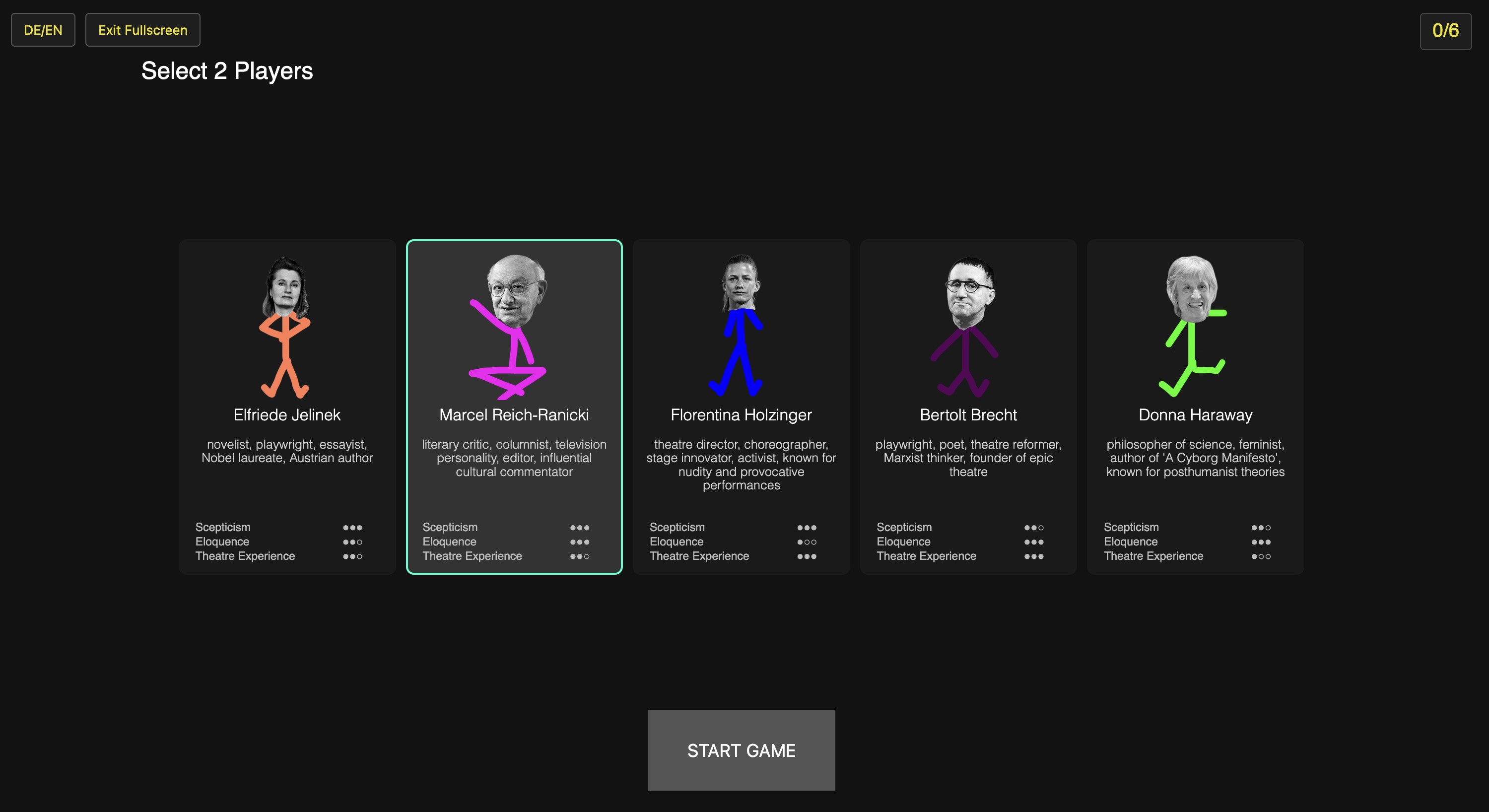Click Jelinek's Scepticism rating dots
The width and height of the screenshot is (1489, 812).
point(352,528)
